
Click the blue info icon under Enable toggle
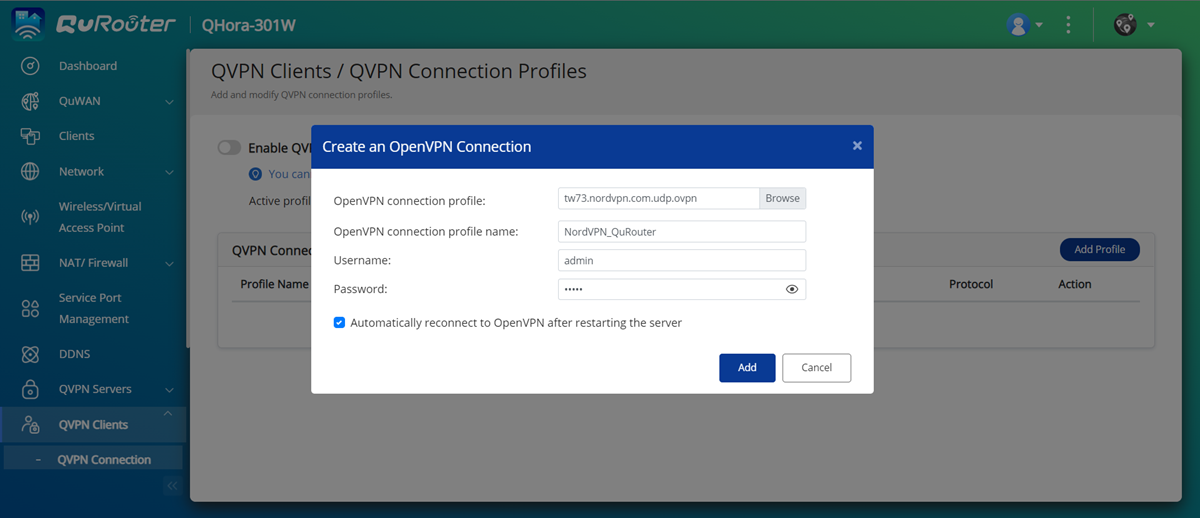[255, 174]
